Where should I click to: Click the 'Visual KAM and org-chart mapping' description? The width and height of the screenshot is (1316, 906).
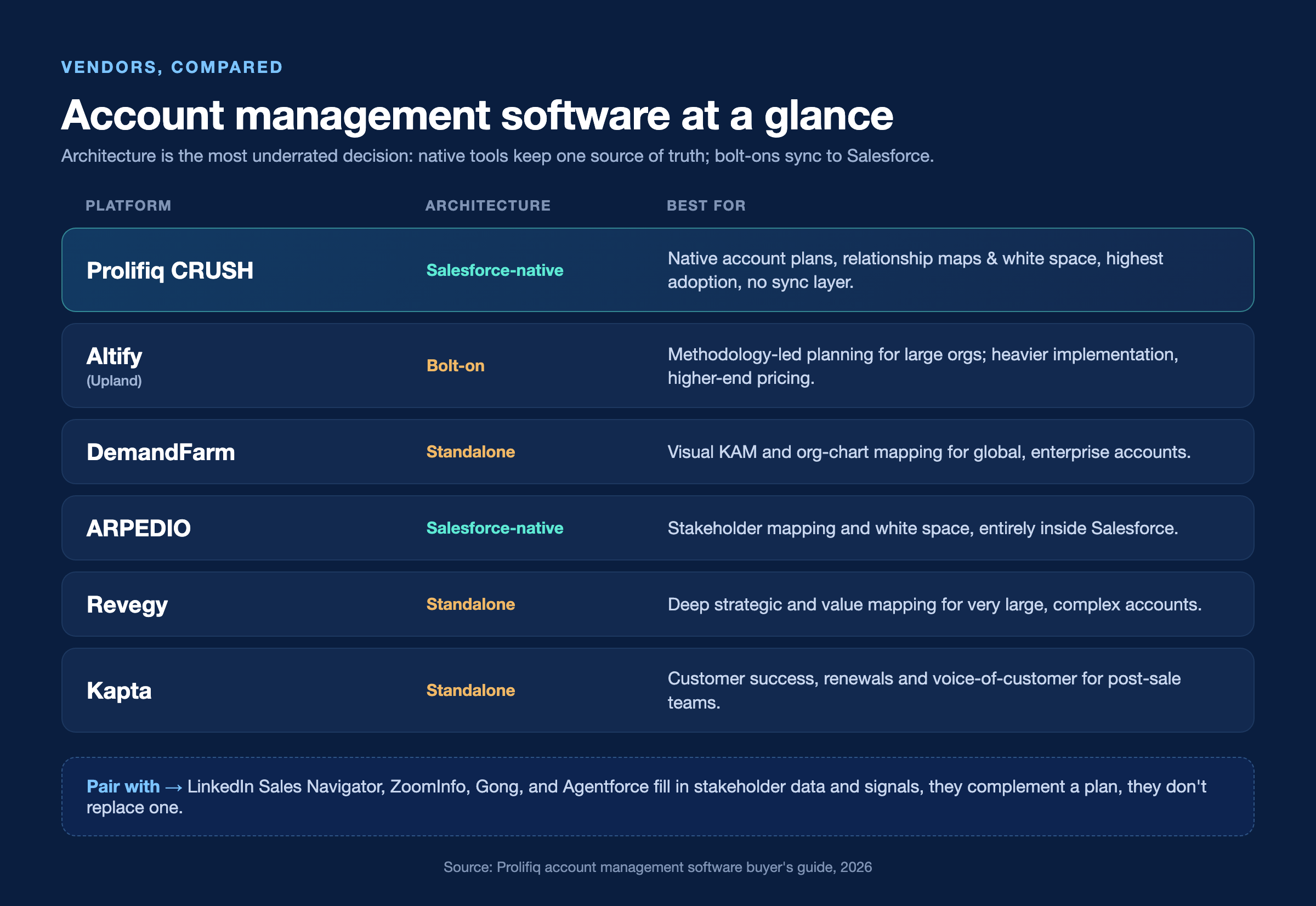pyautogui.click(x=929, y=452)
